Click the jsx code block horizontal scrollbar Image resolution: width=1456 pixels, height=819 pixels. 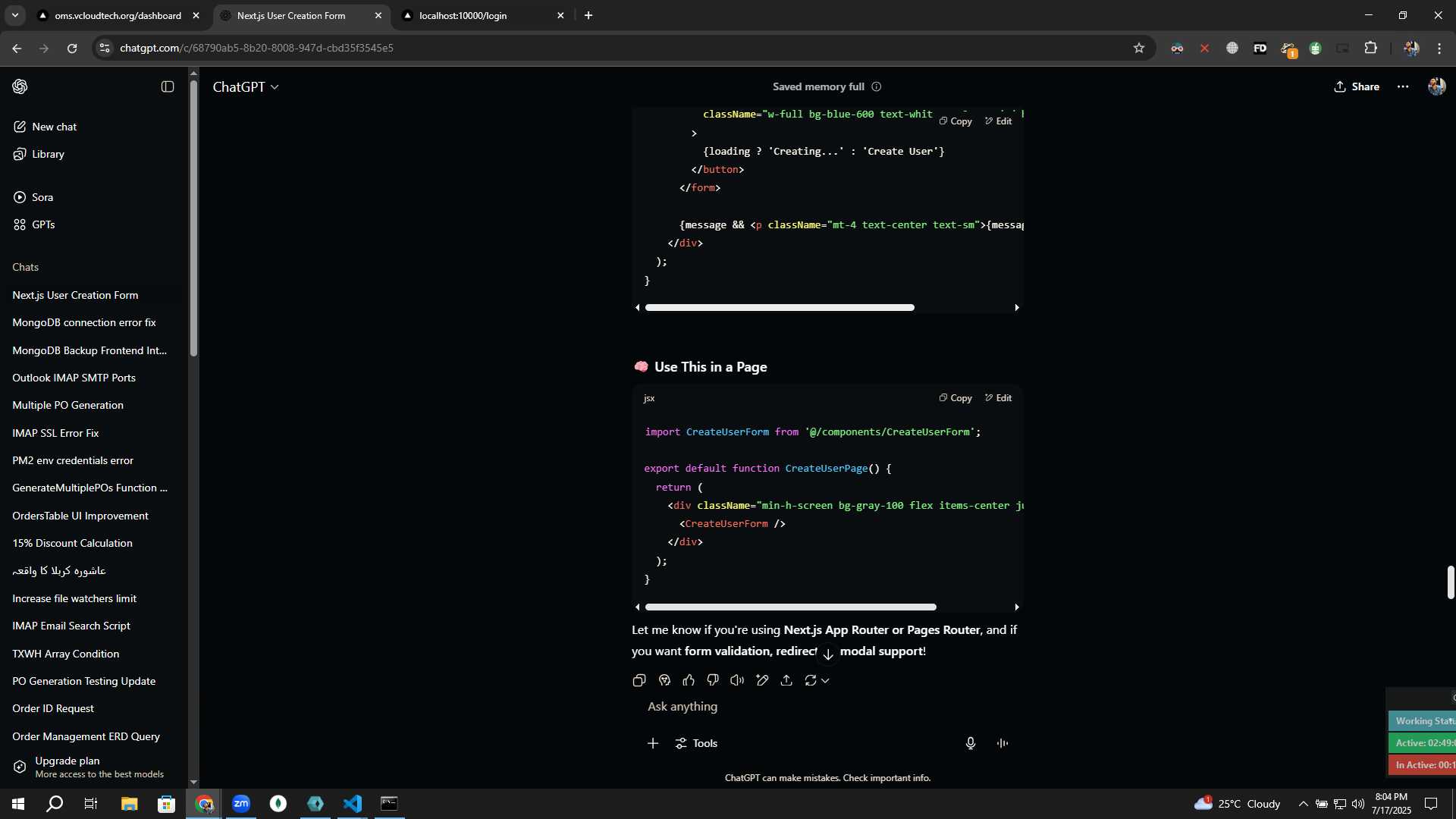(790, 607)
